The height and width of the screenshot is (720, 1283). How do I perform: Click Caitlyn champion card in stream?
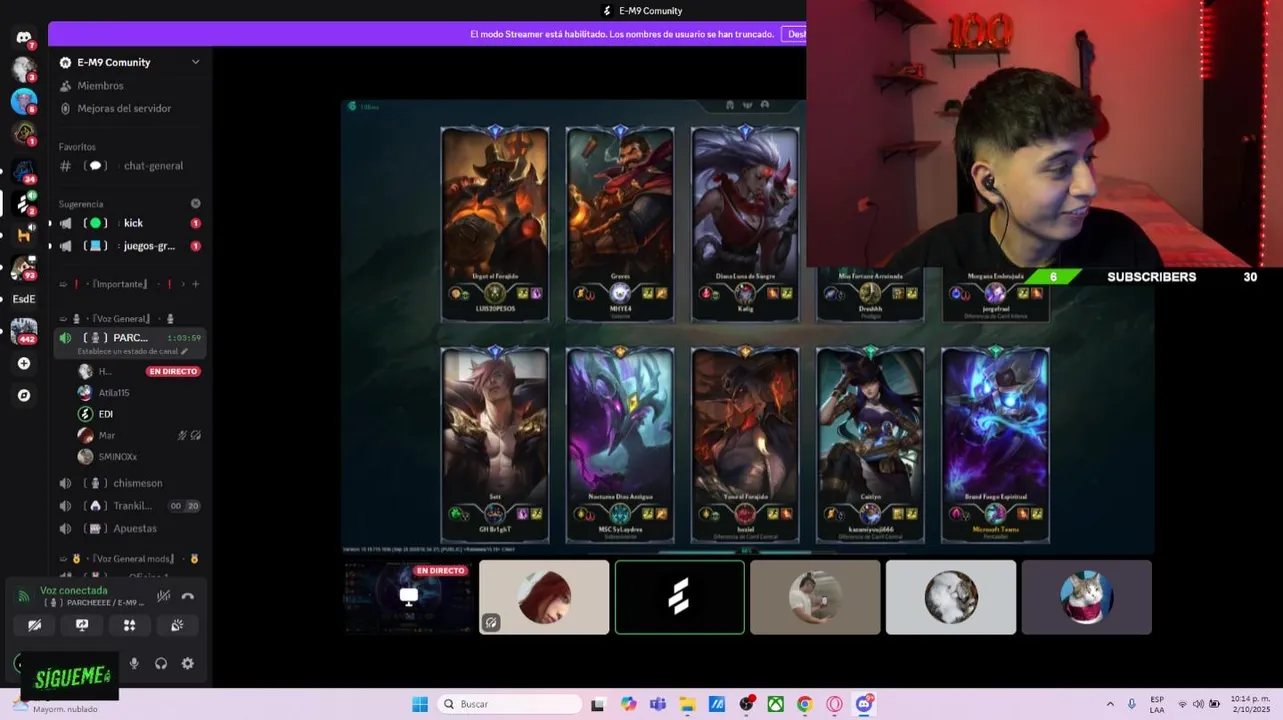point(870,446)
